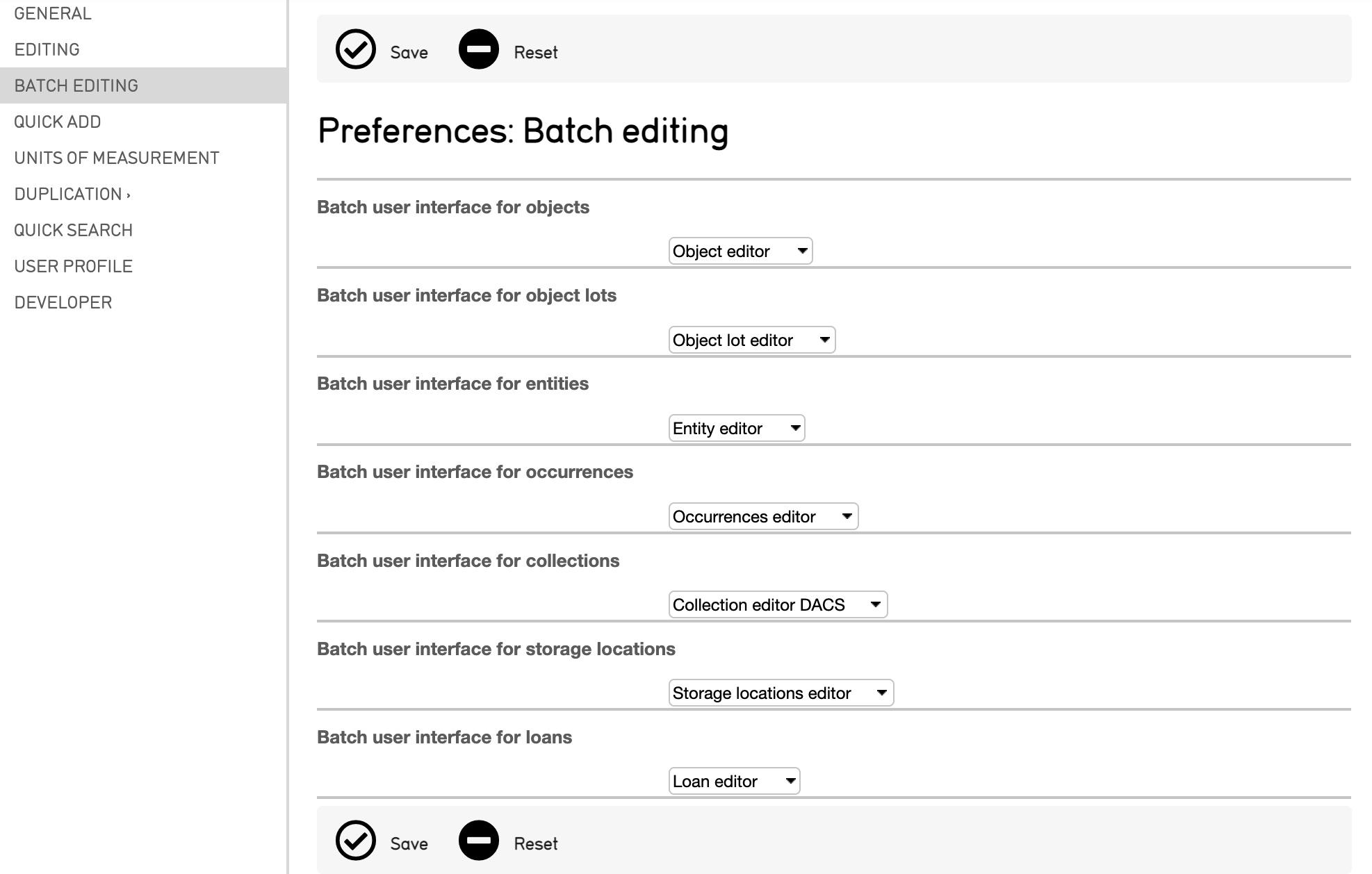Screen dimensions: 1372x874
Task: Open the Occurrences editor dropdown
Action: 763,516
